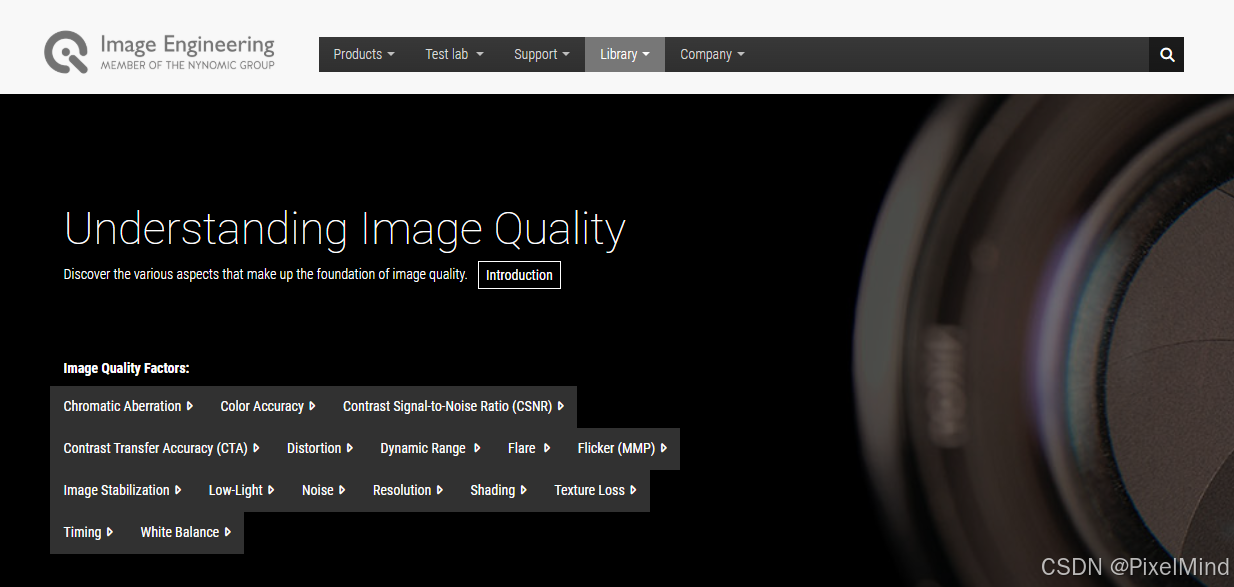Open the Color Accuracy factor
This screenshot has width=1234, height=587.
(x=268, y=406)
